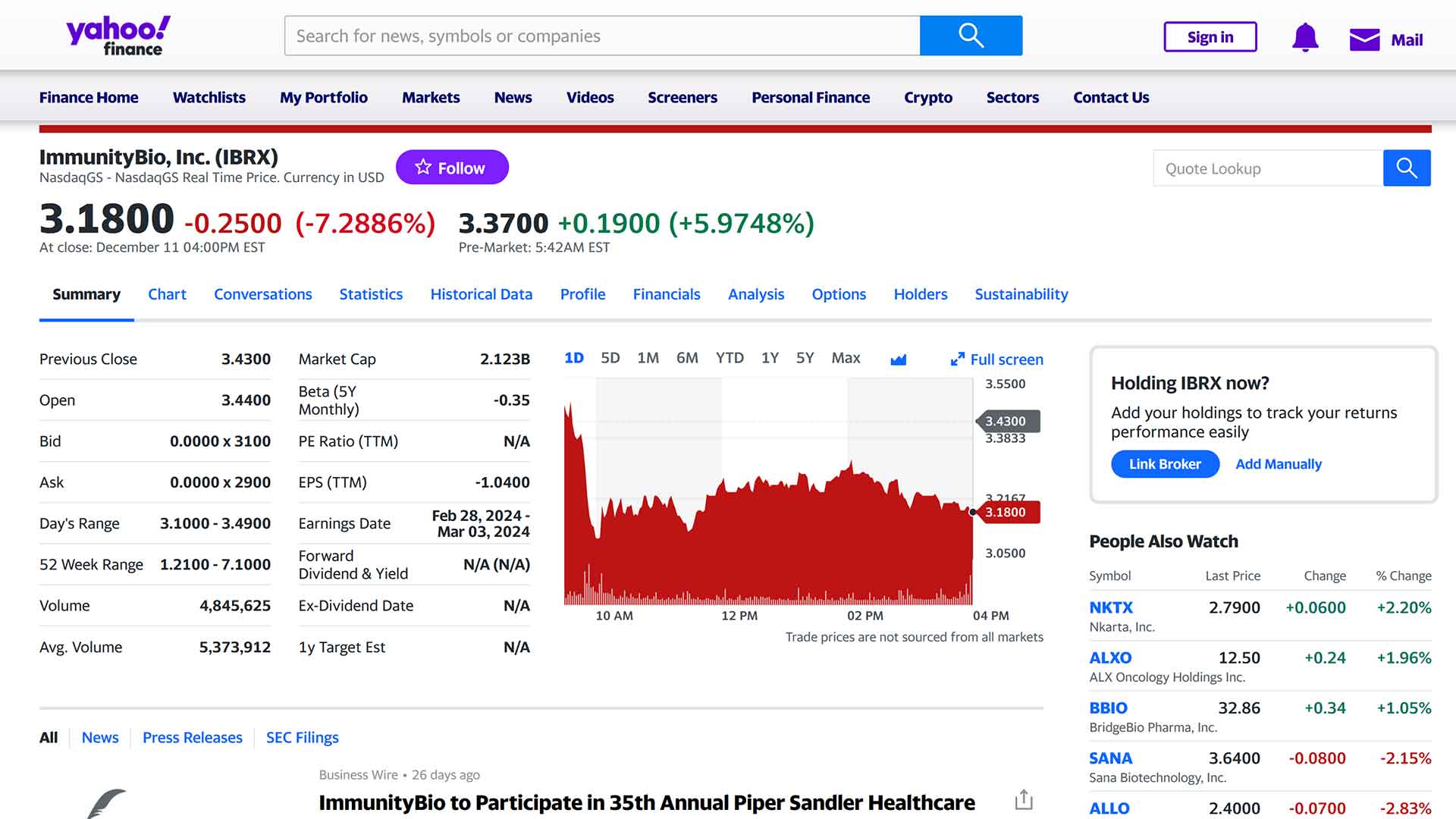Select the 5Y chart range
Image resolution: width=1456 pixels, height=819 pixels.
(x=805, y=358)
